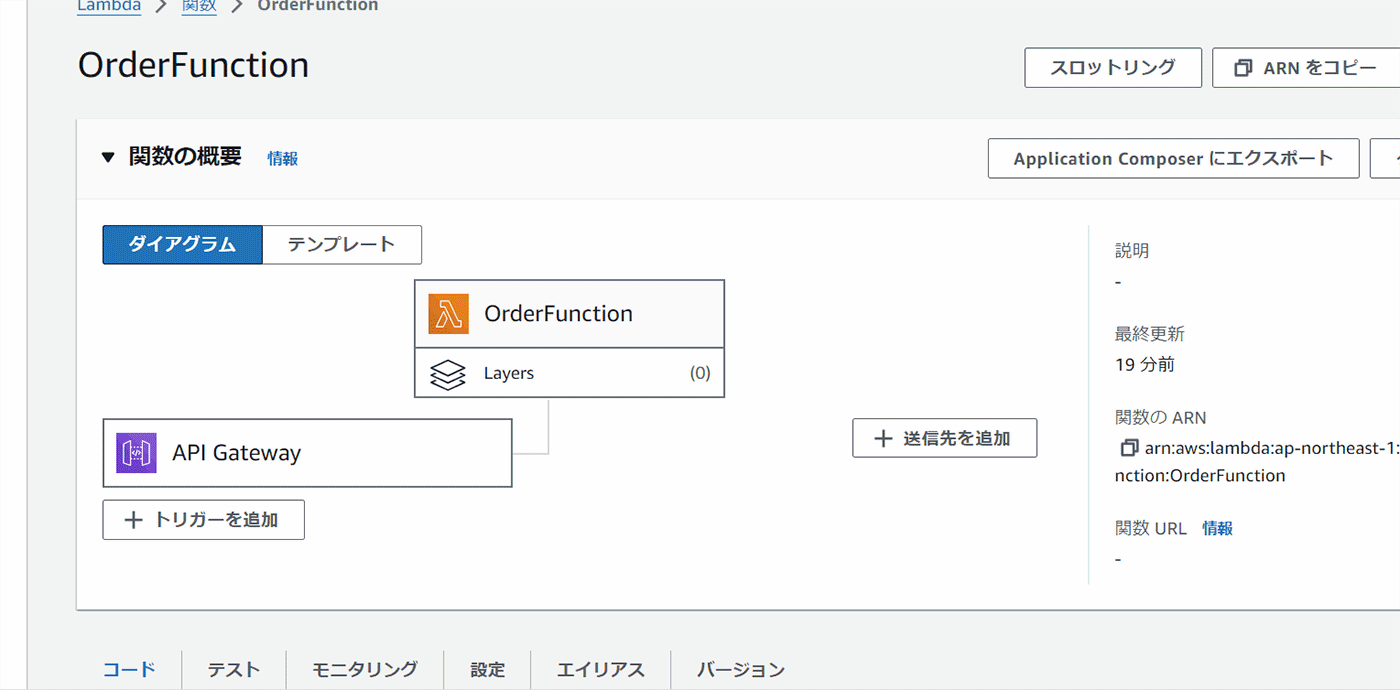Open the 情報 link beside 関数 URL
This screenshot has width=1400, height=690.
[x=1218, y=529]
